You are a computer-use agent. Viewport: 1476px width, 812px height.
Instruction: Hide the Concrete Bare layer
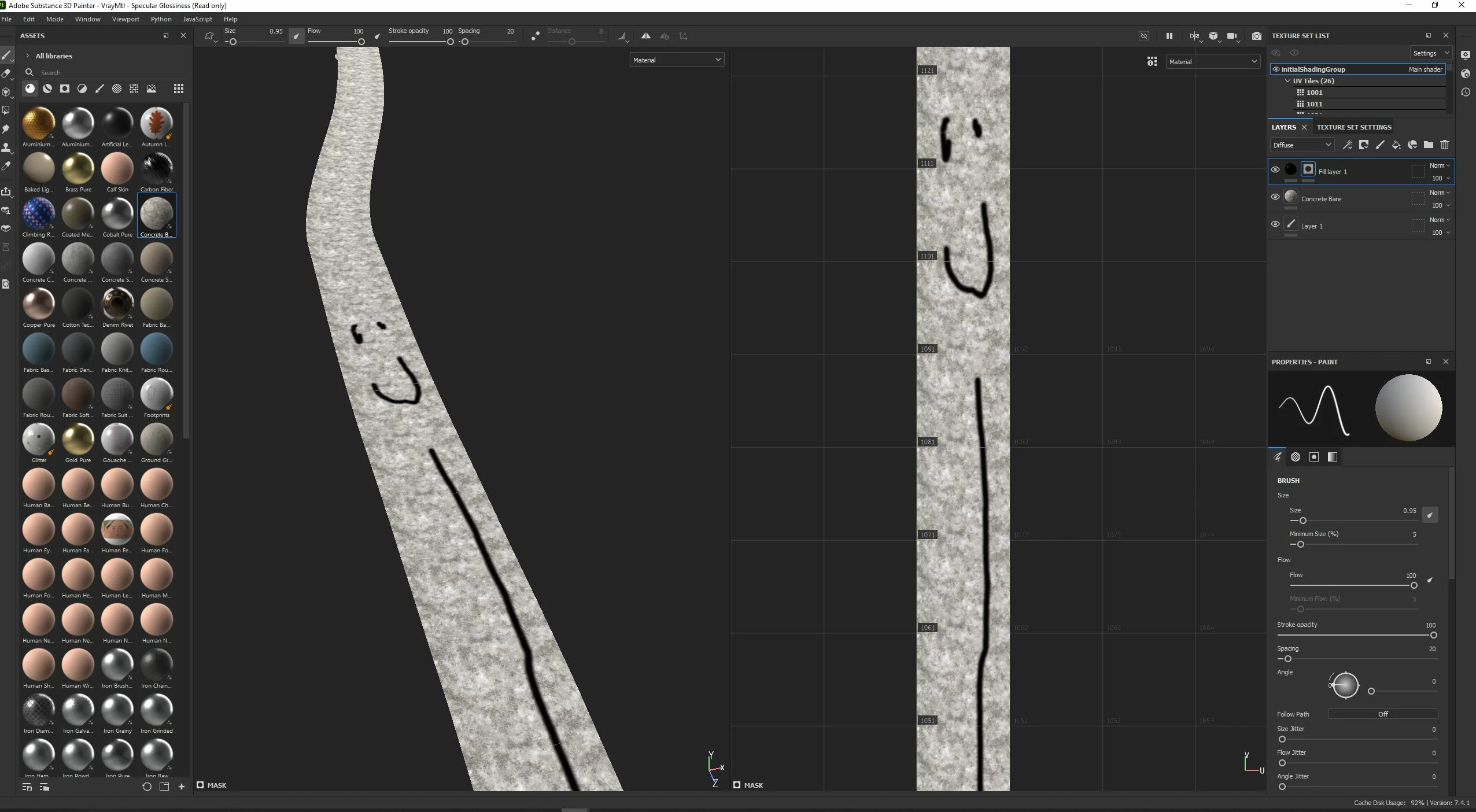coord(1275,197)
